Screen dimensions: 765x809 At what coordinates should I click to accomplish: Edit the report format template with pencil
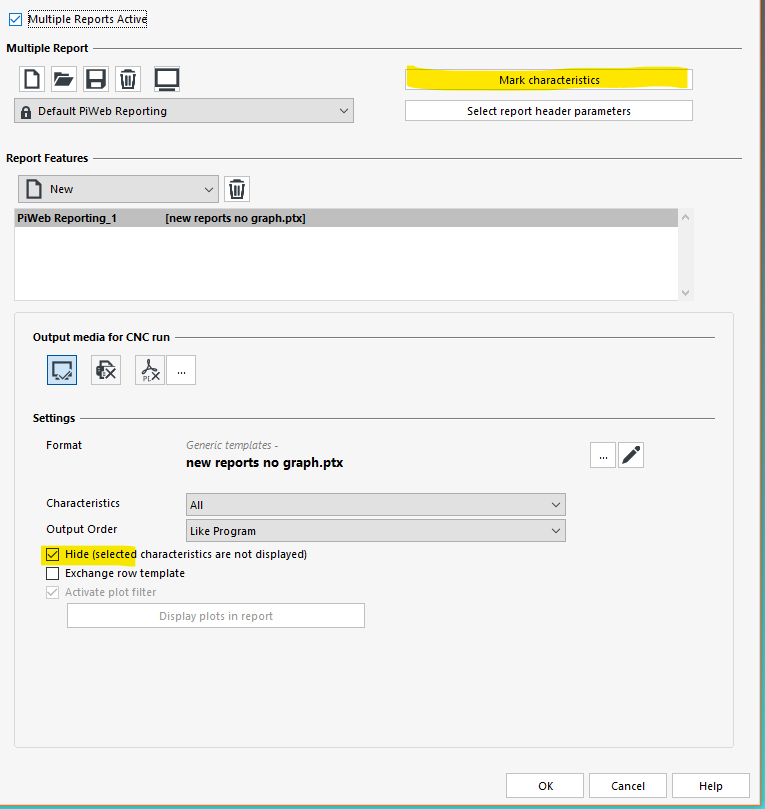(630, 455)
